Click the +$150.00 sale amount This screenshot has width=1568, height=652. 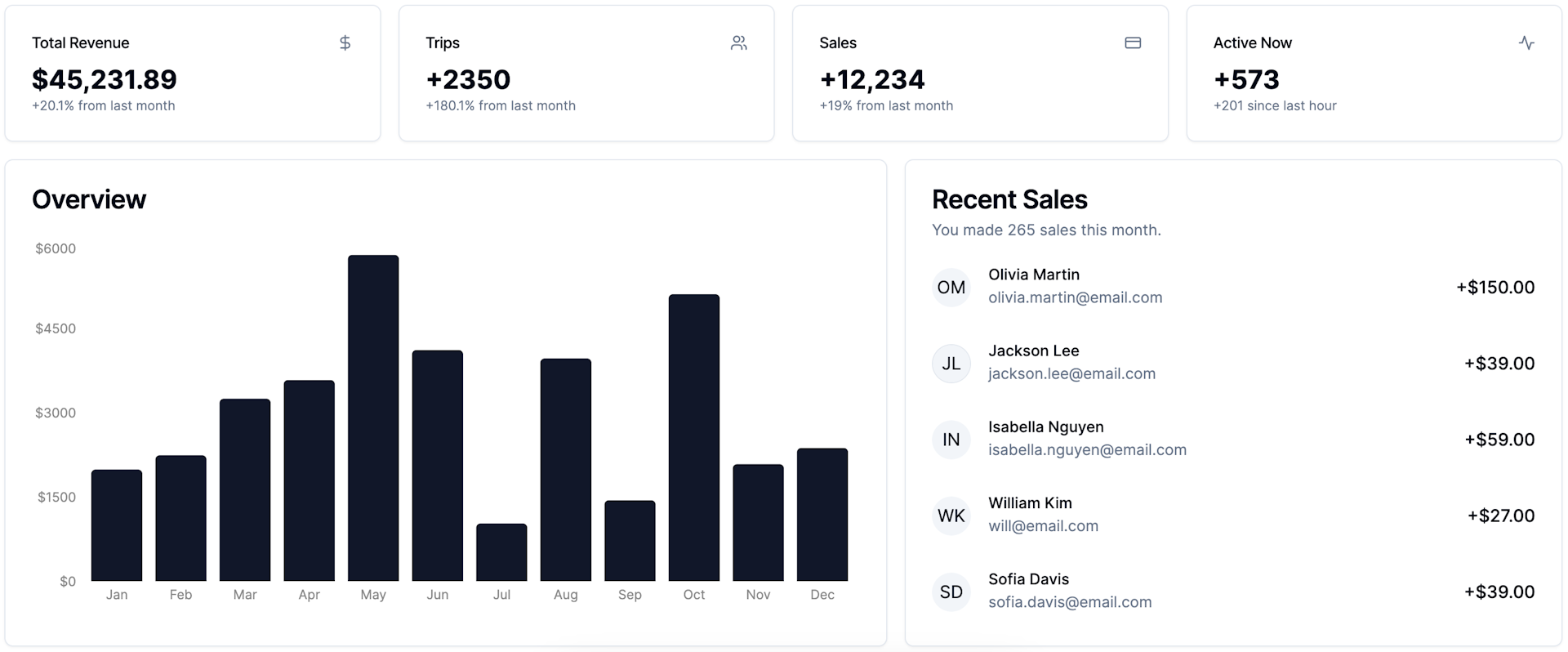1495,288
